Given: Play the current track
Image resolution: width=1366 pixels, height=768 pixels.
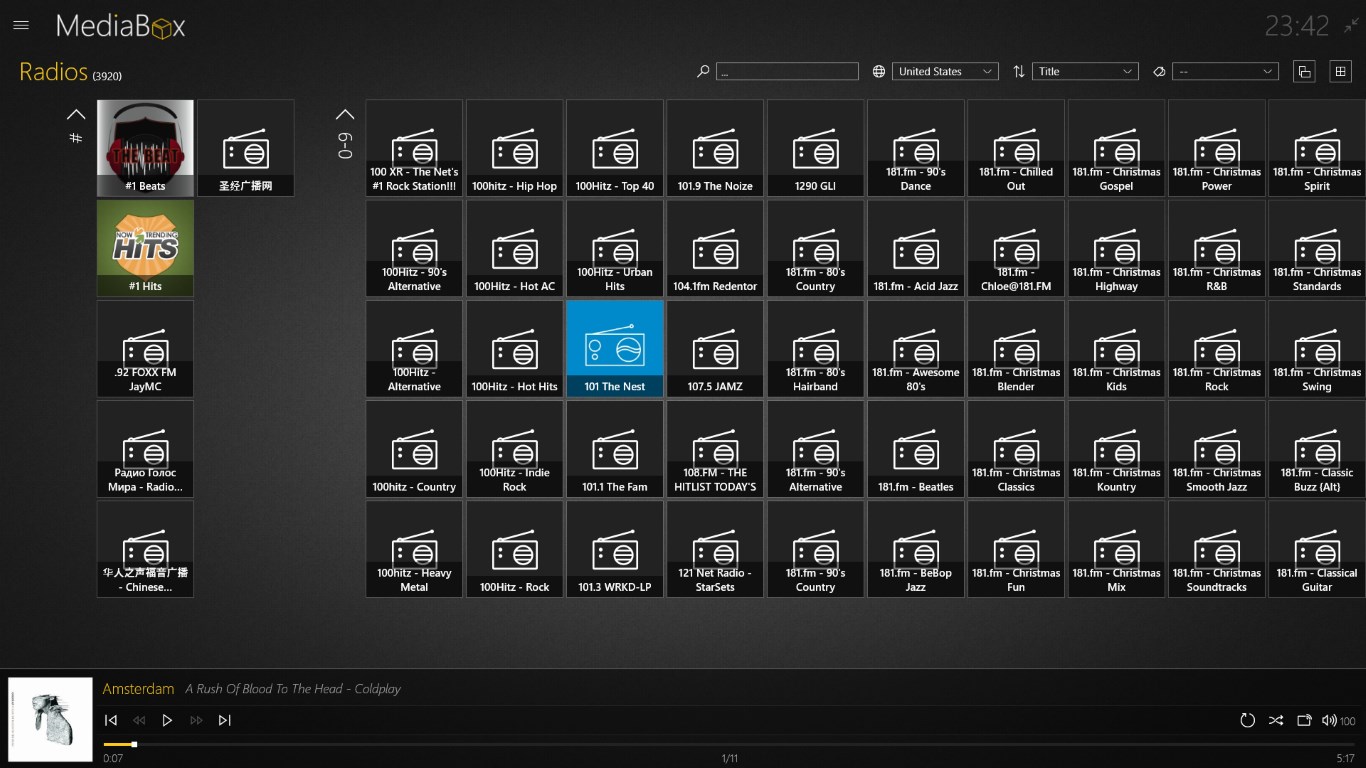Looking at the screenshot, I should (x=167, y=720).
